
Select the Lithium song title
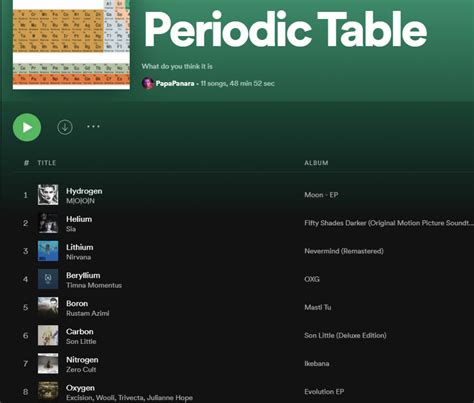click(x=80, y=247)
